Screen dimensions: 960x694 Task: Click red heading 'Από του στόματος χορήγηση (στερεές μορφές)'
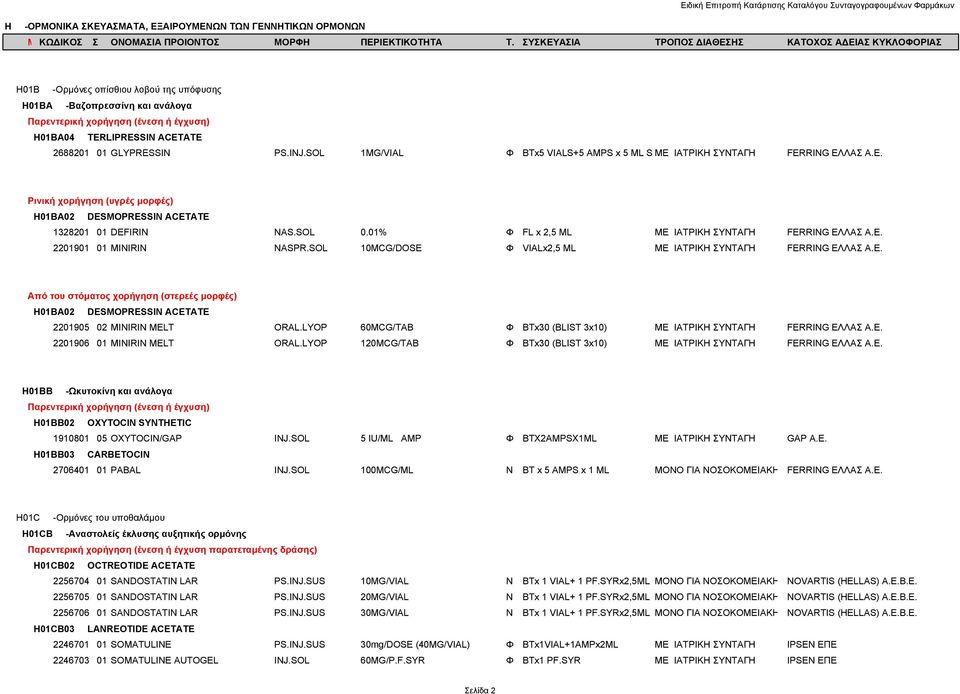[132, 296]
